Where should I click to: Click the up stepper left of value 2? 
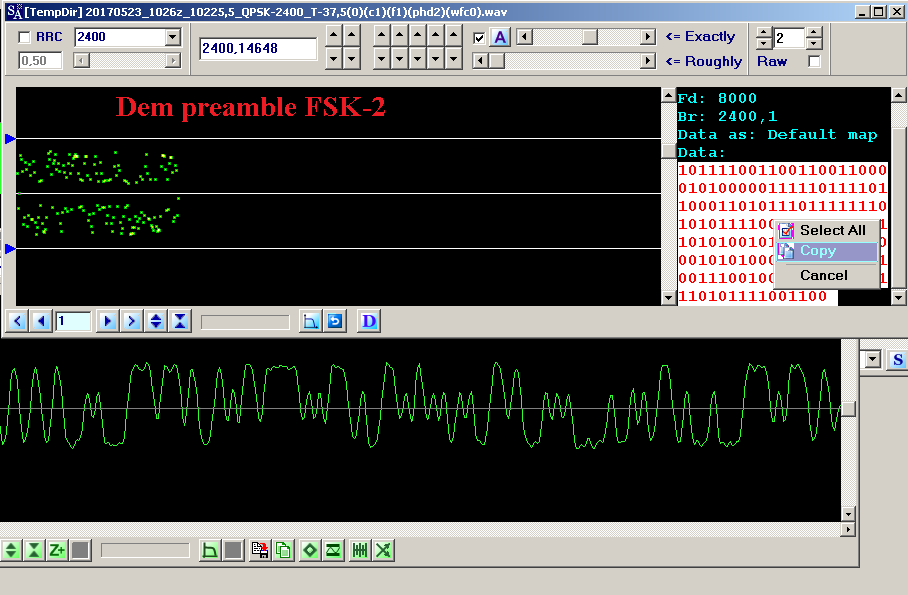[x=764, y=32]
